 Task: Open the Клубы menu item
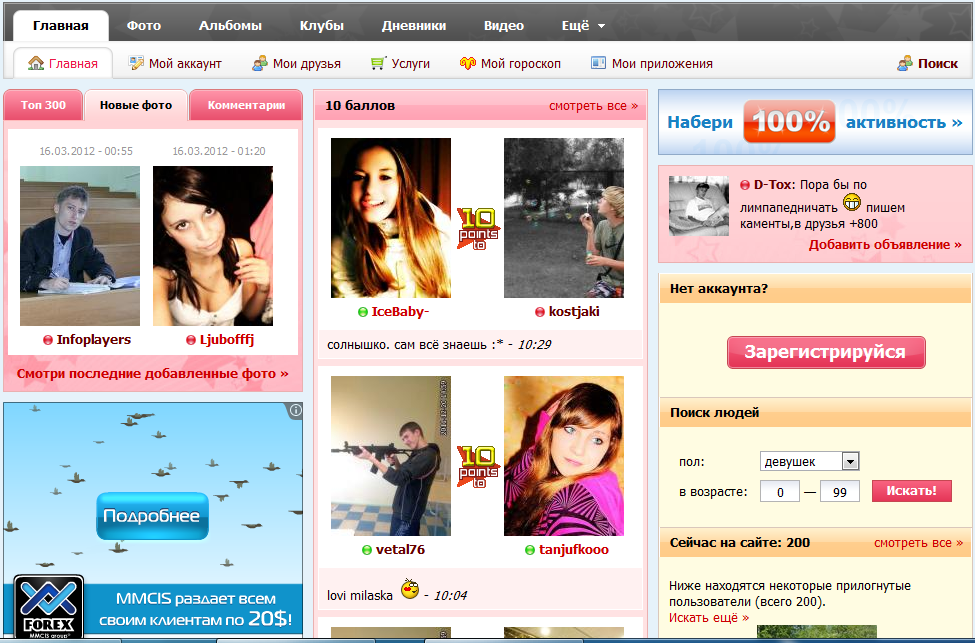[322, 26]
